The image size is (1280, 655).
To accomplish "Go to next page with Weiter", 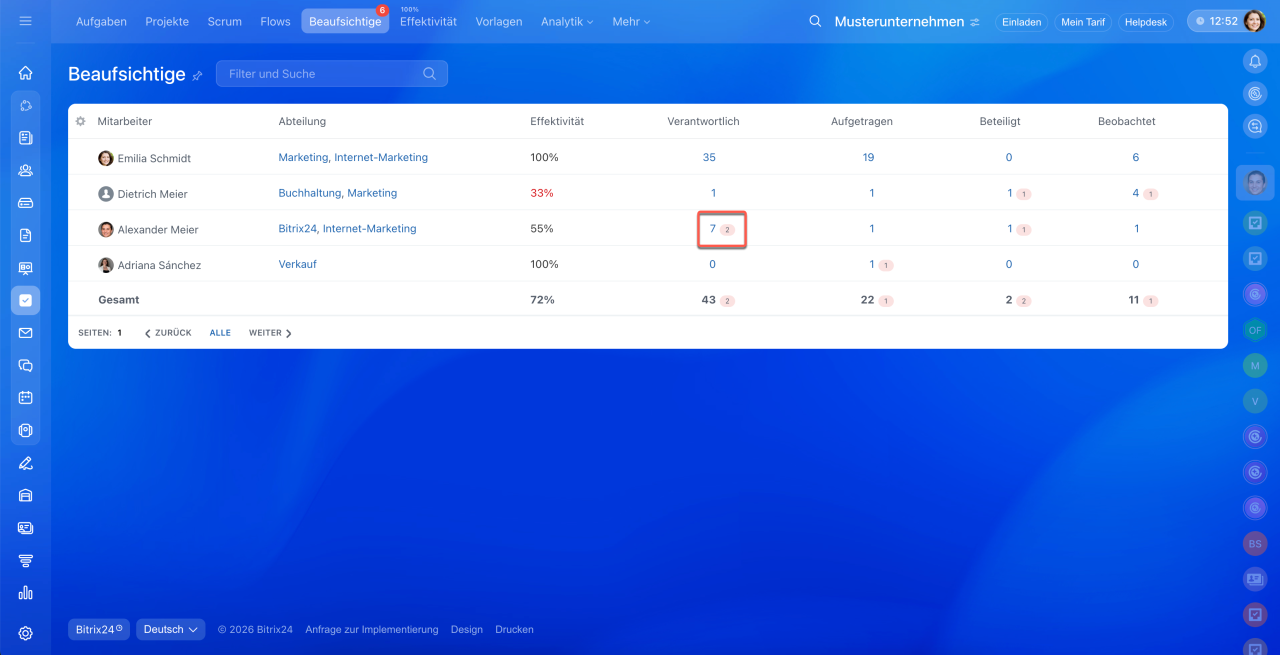I will coord(270,333).
